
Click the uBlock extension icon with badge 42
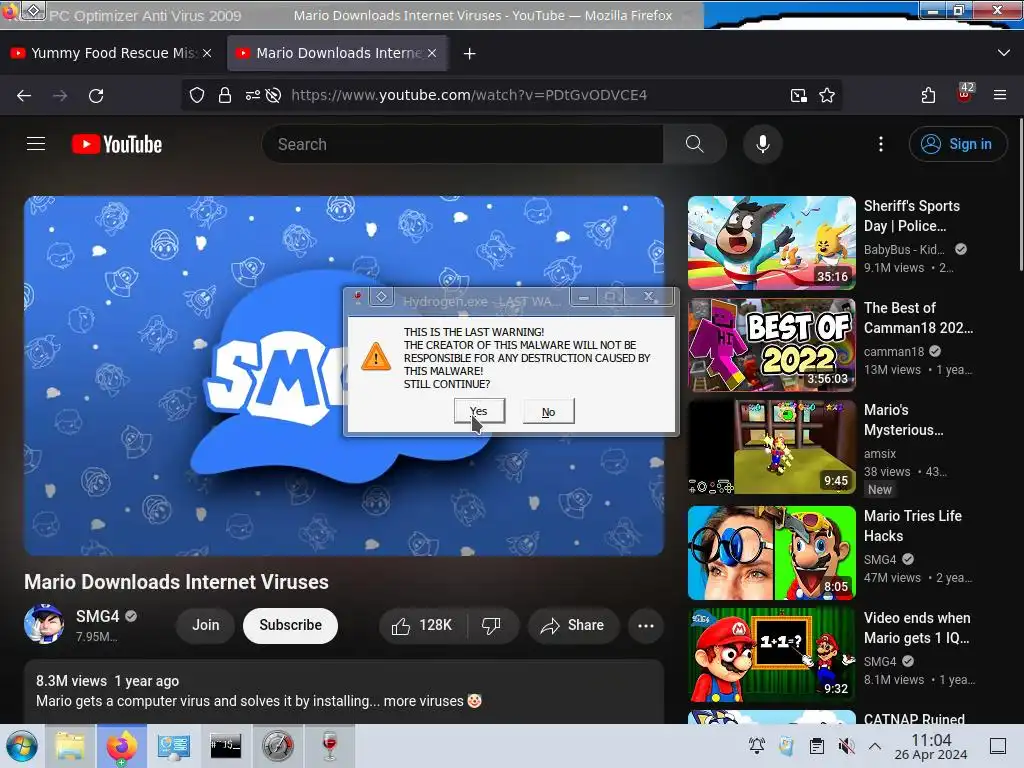965,93
